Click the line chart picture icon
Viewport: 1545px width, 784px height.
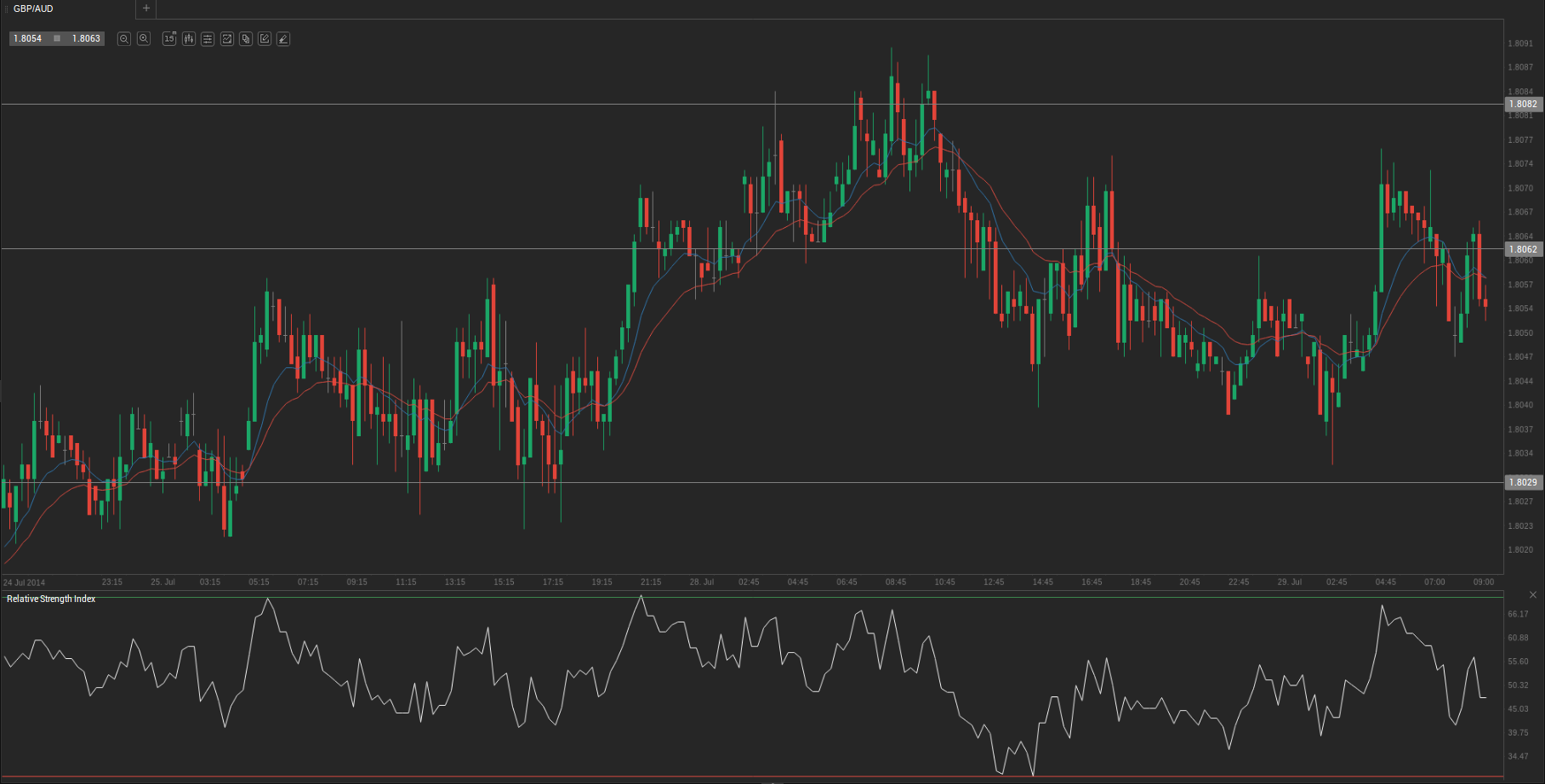[x=227, y=39]
